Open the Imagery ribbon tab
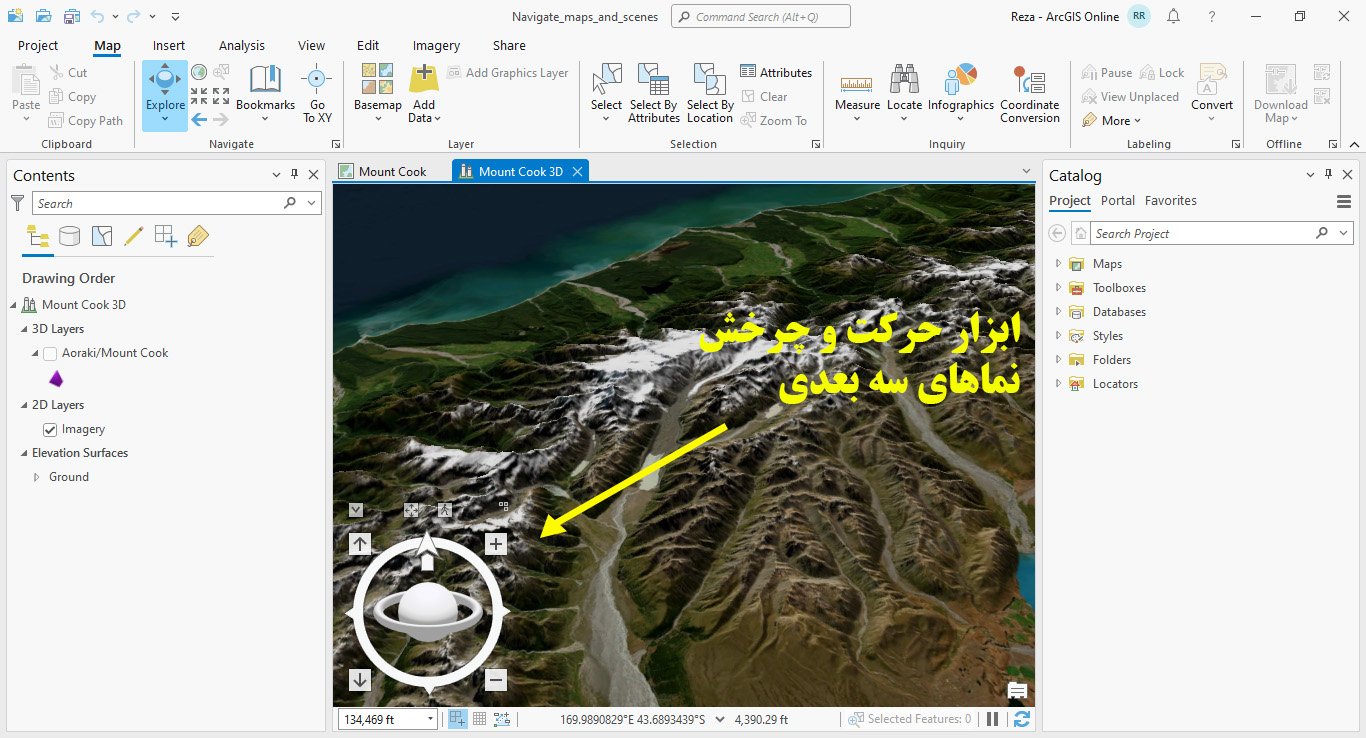 pyautogui.click(x=436, y=45)
